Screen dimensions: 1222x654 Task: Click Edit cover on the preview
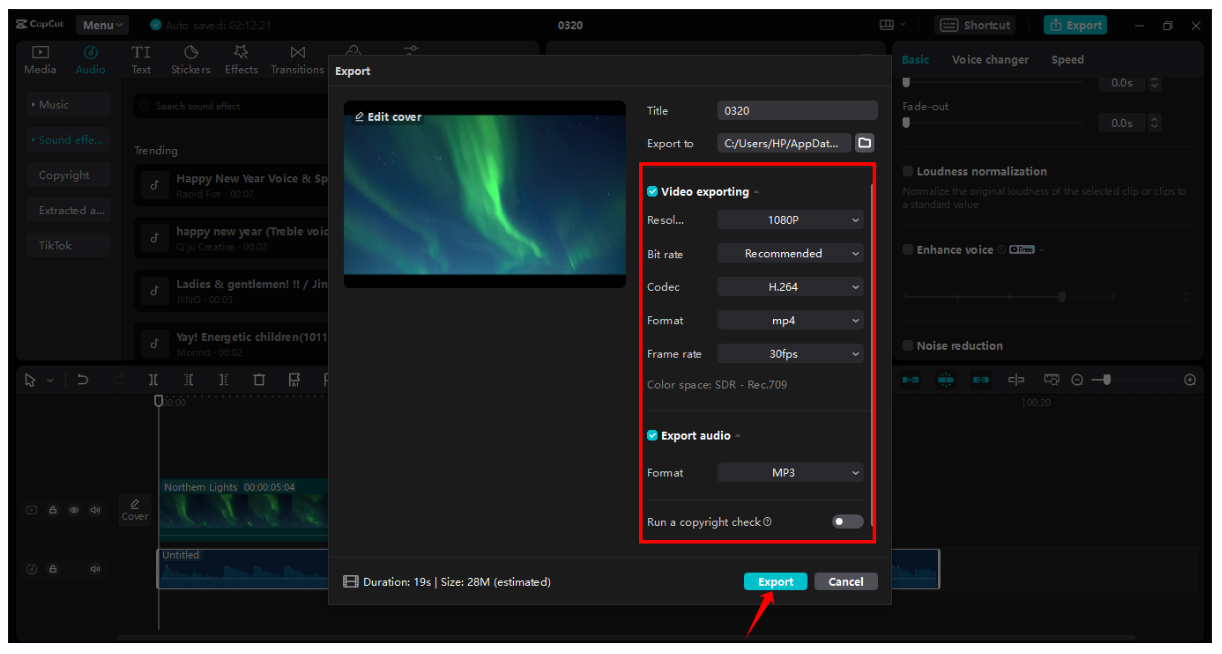(388, 117)
